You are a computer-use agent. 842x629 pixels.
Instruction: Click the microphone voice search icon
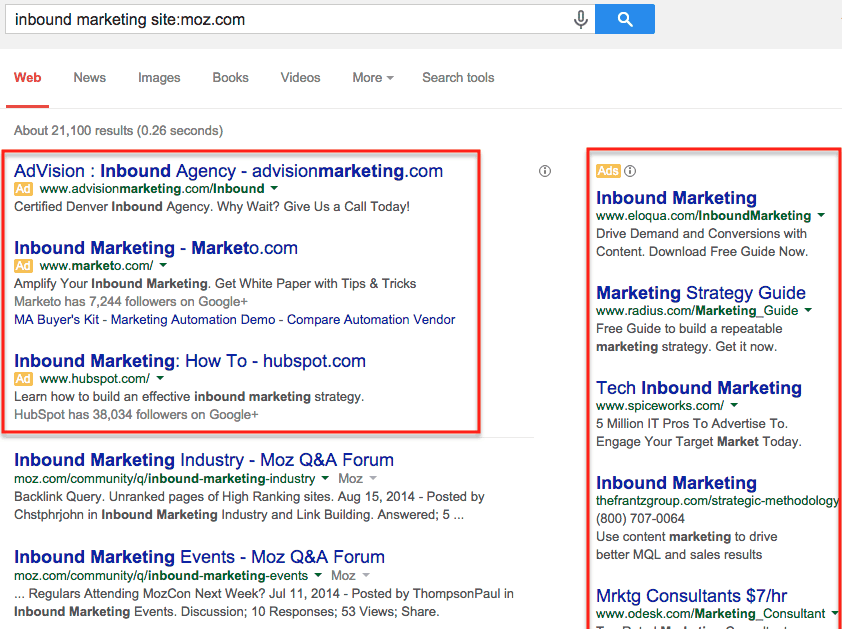(x=580, y=20)
